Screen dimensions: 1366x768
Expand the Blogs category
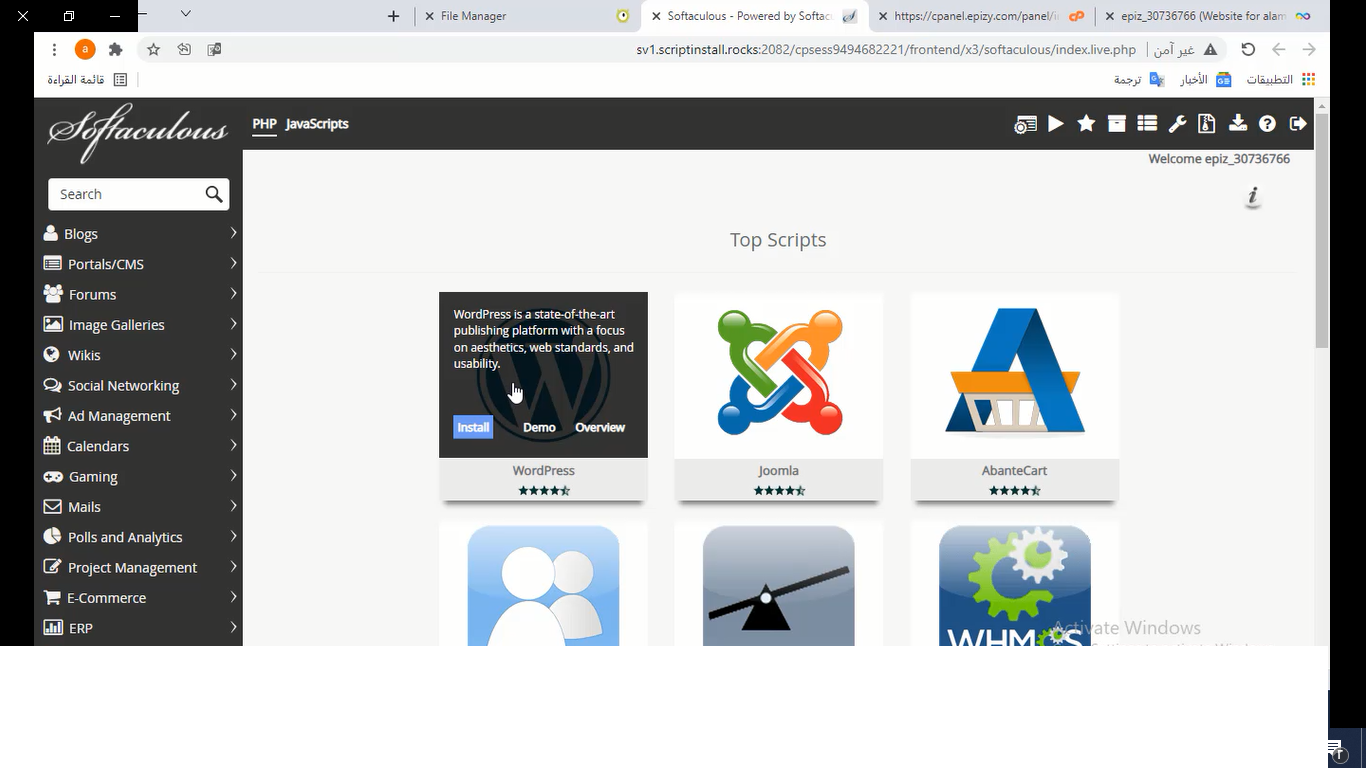(x=140, y=233)
